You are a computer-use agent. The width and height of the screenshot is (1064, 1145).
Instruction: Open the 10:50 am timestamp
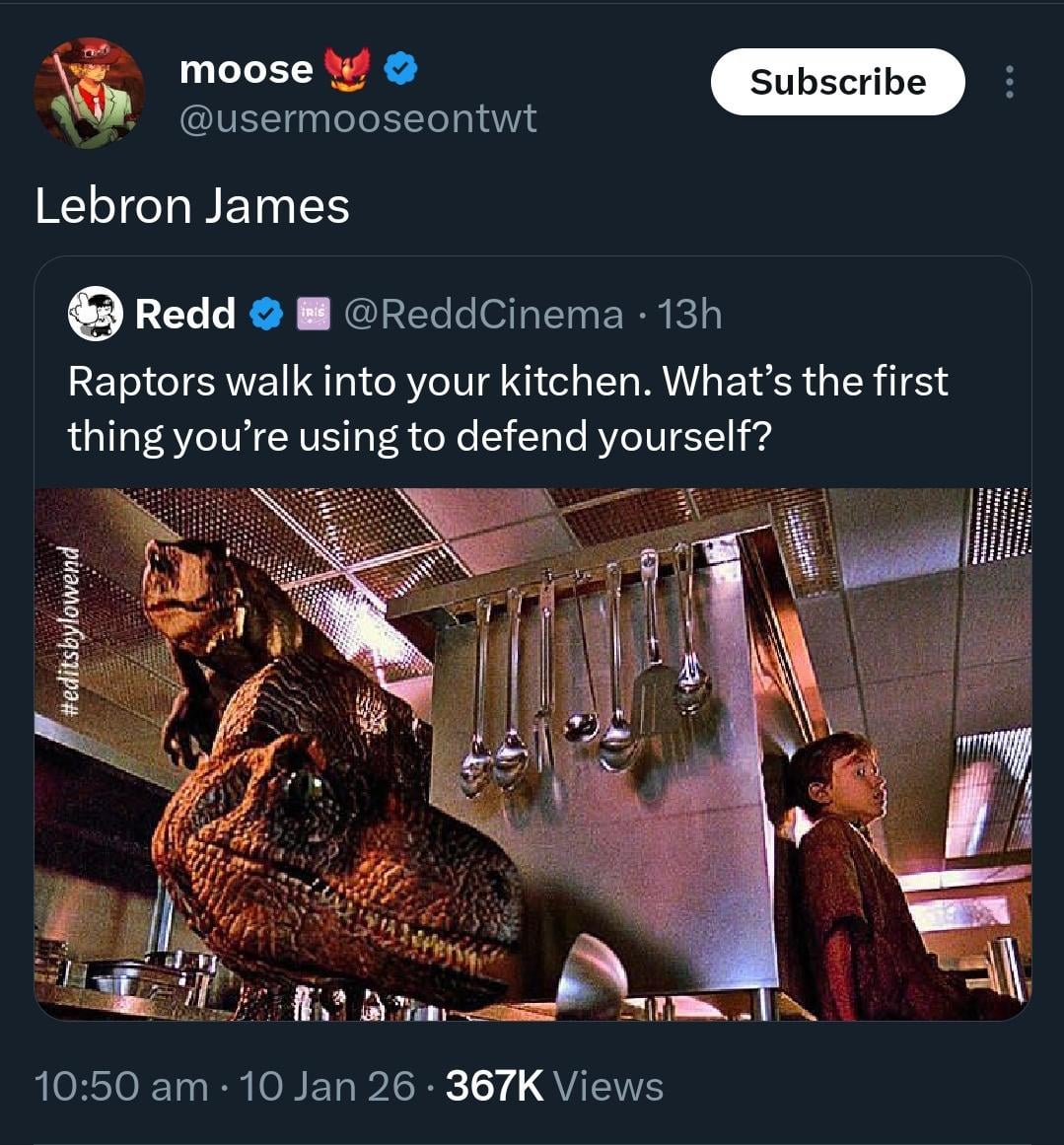click(121, 1086)
